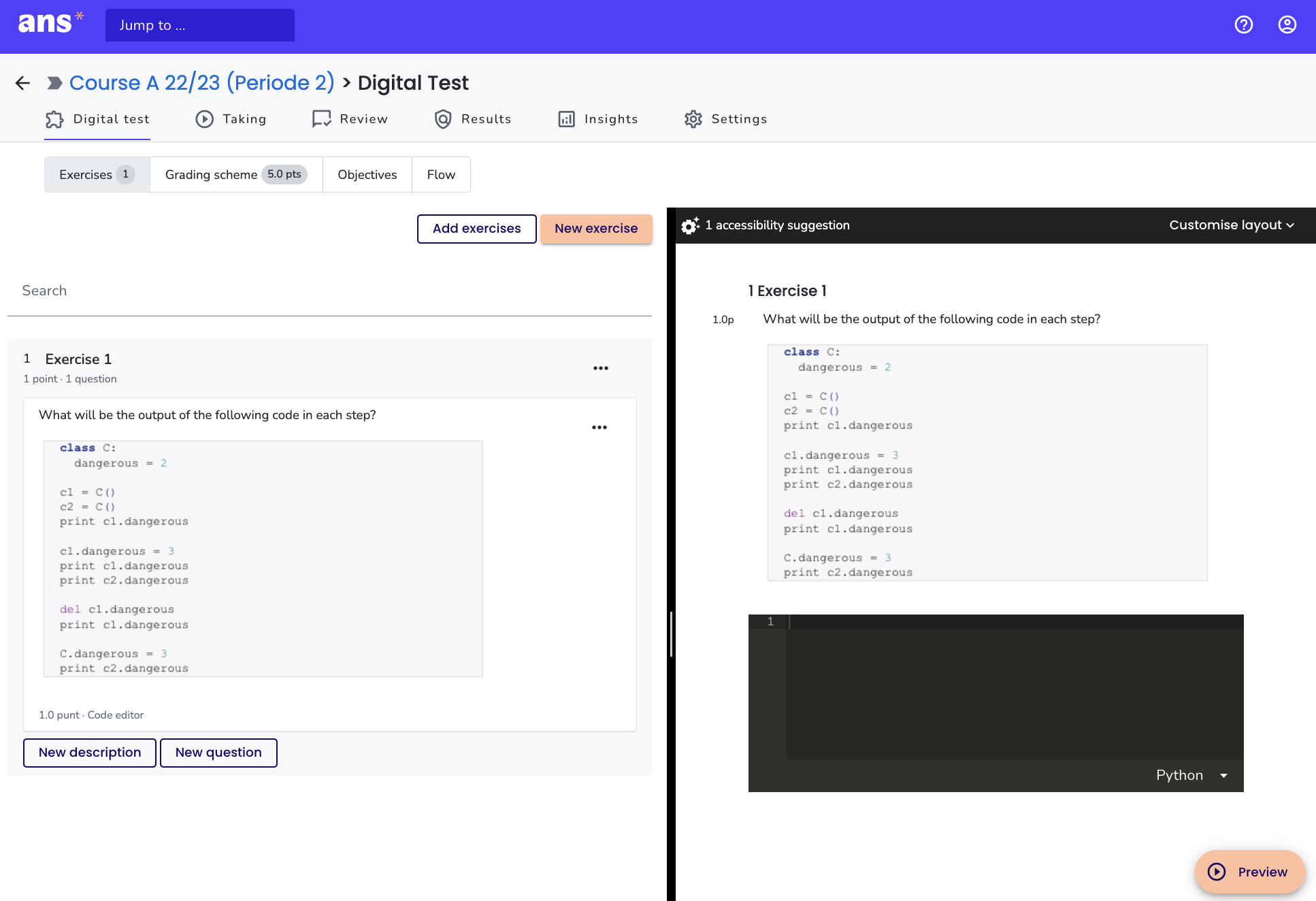Viewport: 1316px width, 901px height.
Task: Click the 1.0p points label in preview
Action: [x=723, y=320]
